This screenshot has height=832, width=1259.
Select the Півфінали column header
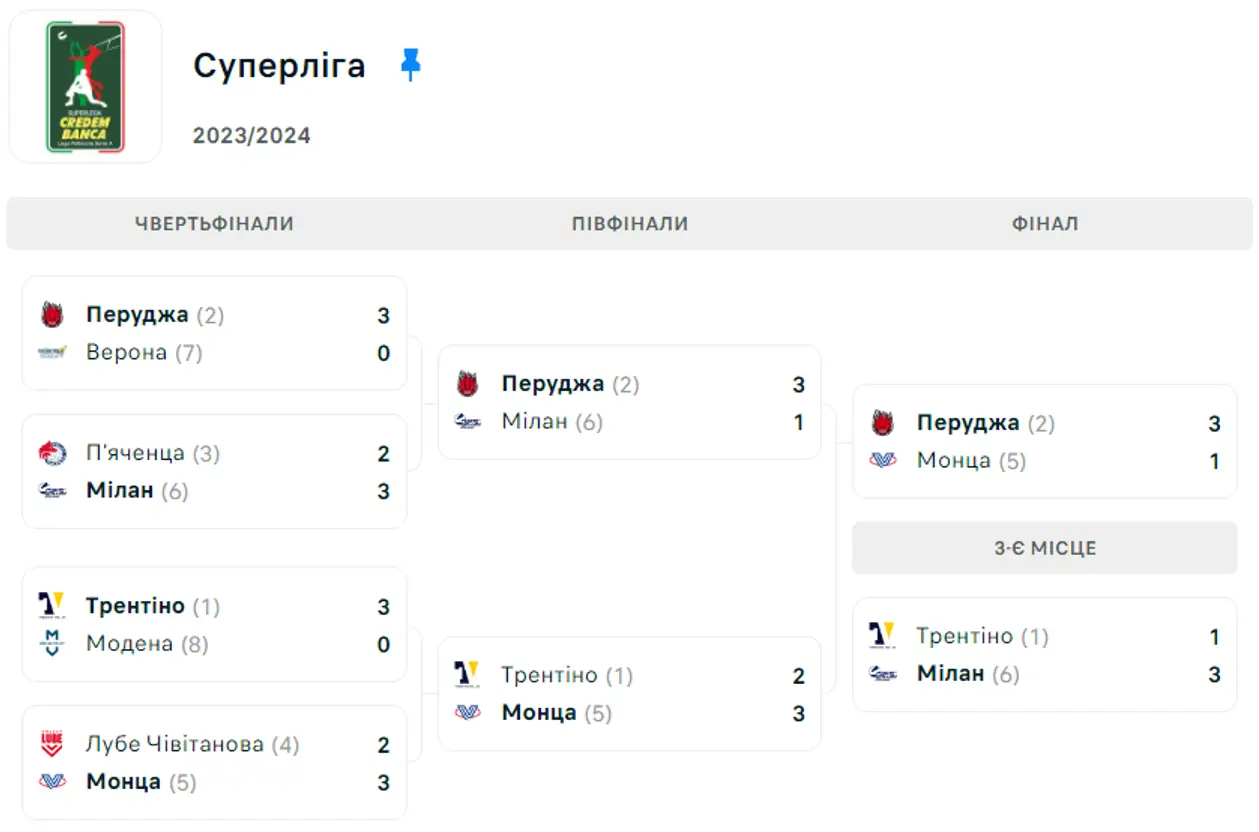coord(630,224)
